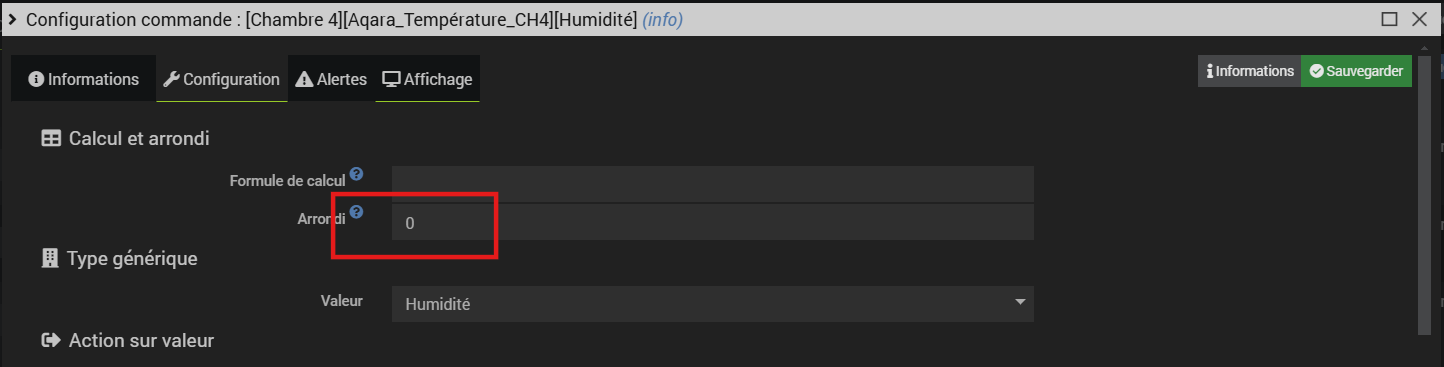Click the table icon of Calcul et arrondi
Viewport: 1444px width, 367px height.
coord(51,139)
